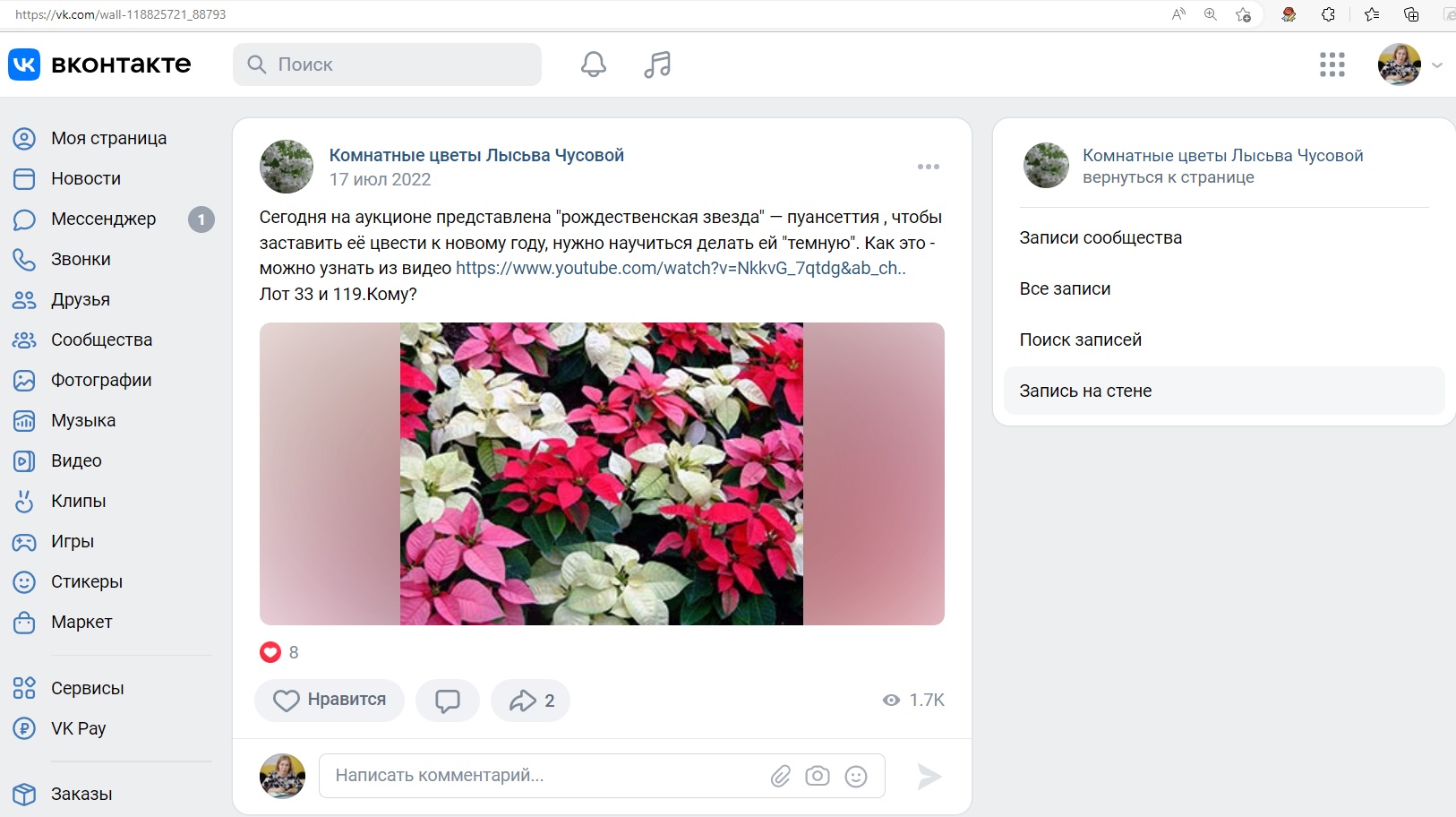Click the Видео sidebar icon
Screen dimensions: 1456x817
tap(24, 460)
